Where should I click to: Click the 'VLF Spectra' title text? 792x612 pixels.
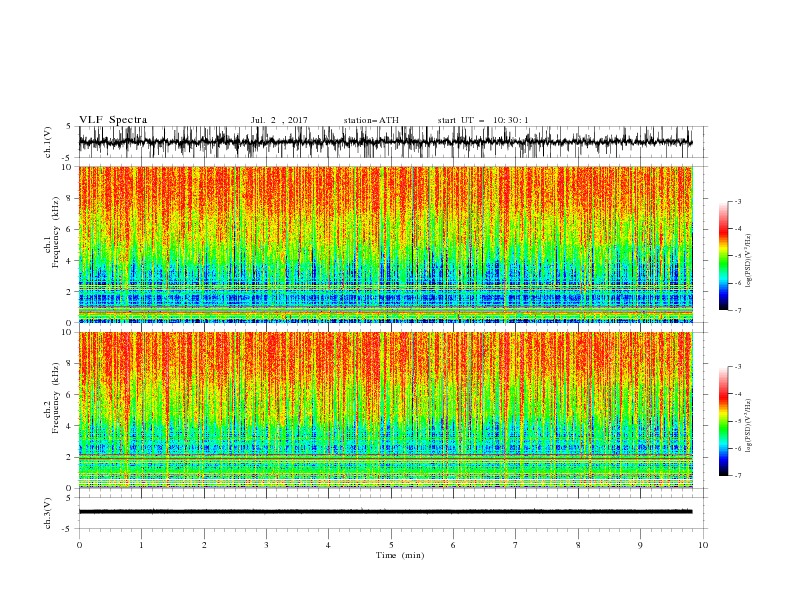point(113,120)
